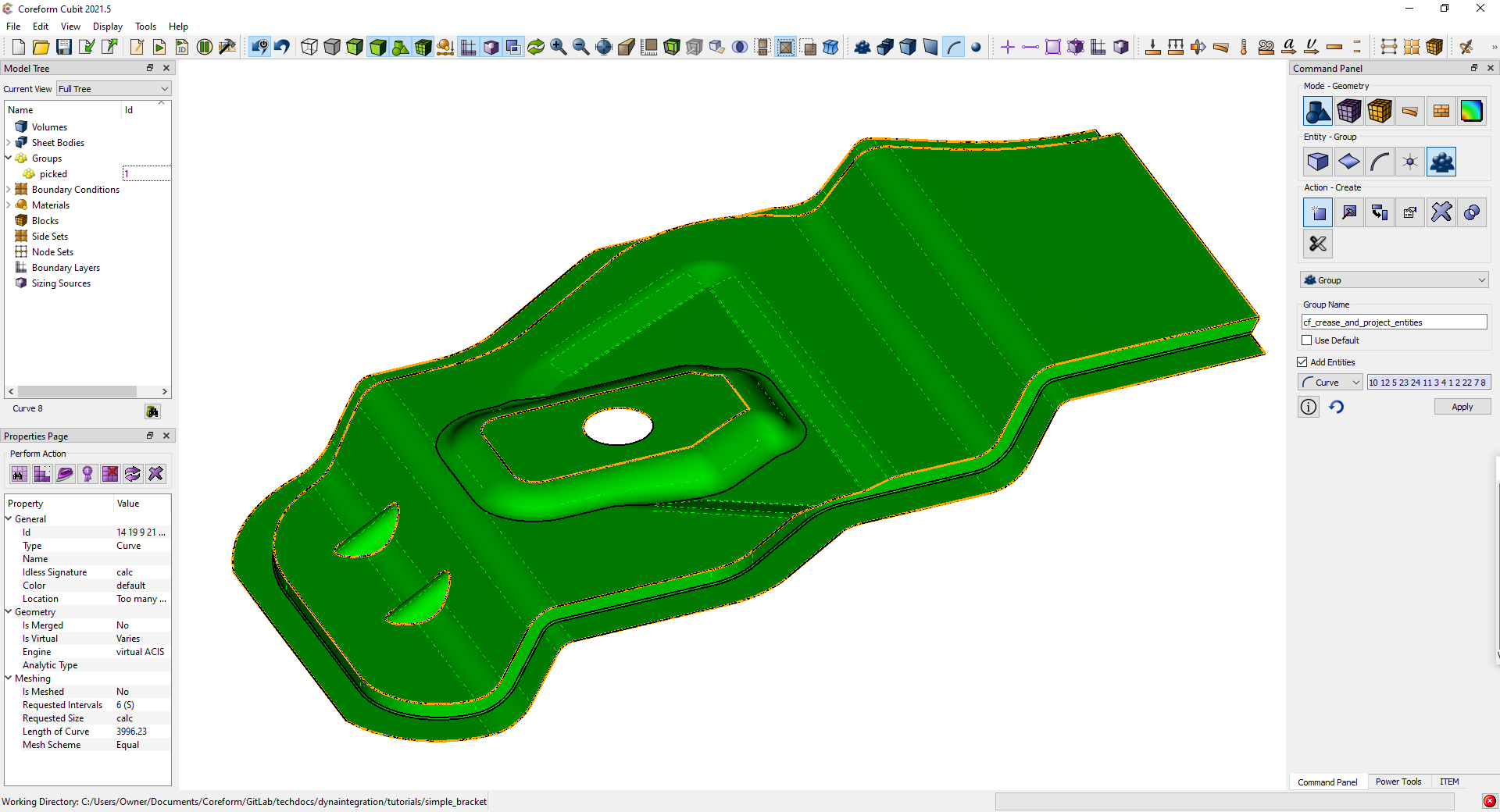
Task: Enable the Use Default checkbox
Action: pos(1306,340)
